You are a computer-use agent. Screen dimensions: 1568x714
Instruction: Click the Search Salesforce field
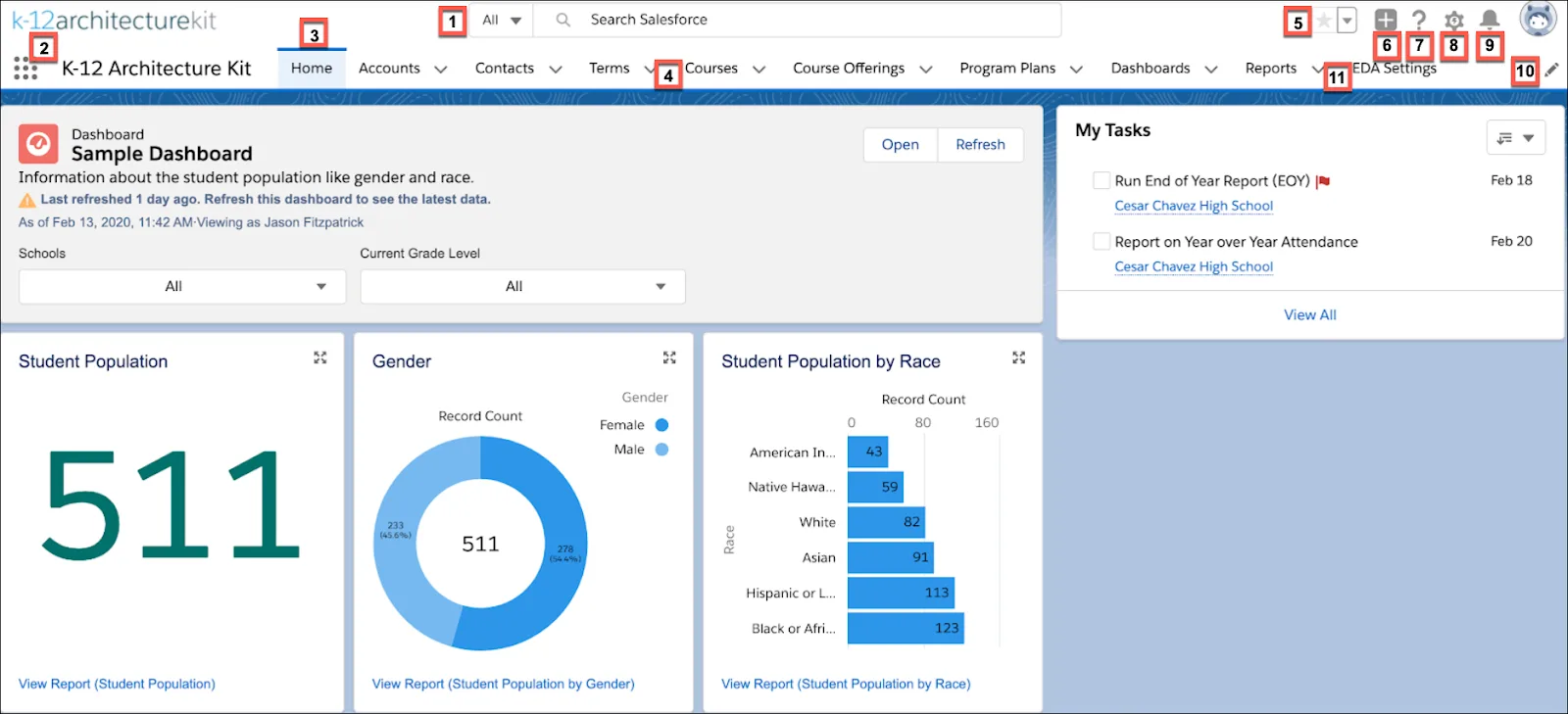coord(797,20)
